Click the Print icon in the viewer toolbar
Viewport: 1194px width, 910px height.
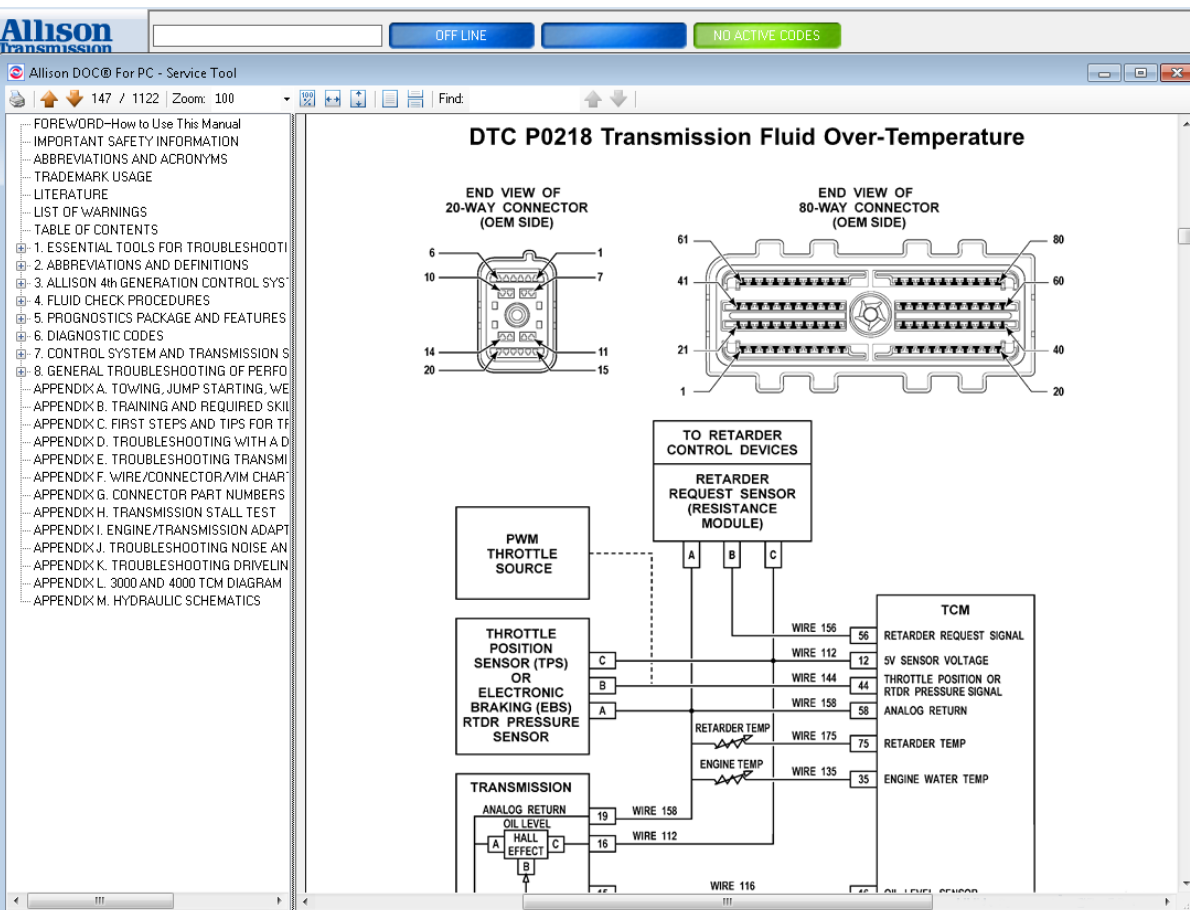tap(16, 98)
